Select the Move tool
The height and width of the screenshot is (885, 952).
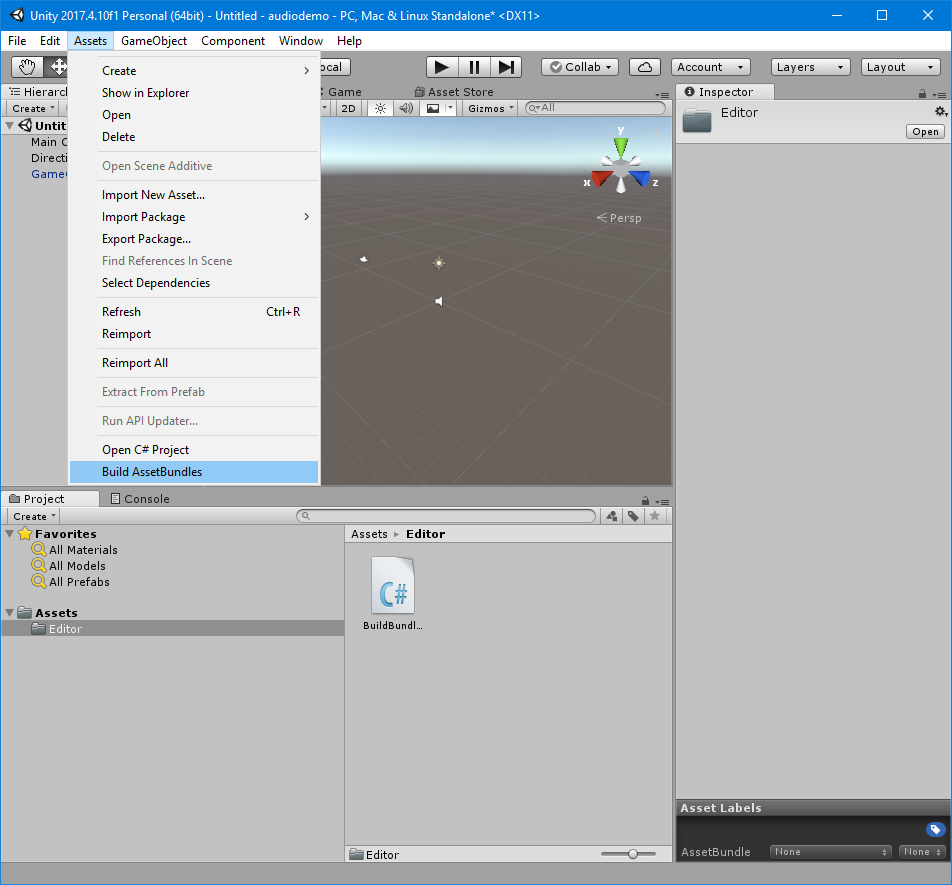[x=58, y=67]
